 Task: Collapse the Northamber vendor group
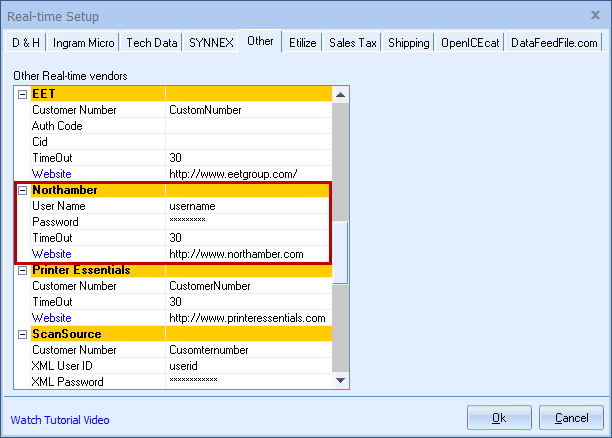(x=23, y=191)
